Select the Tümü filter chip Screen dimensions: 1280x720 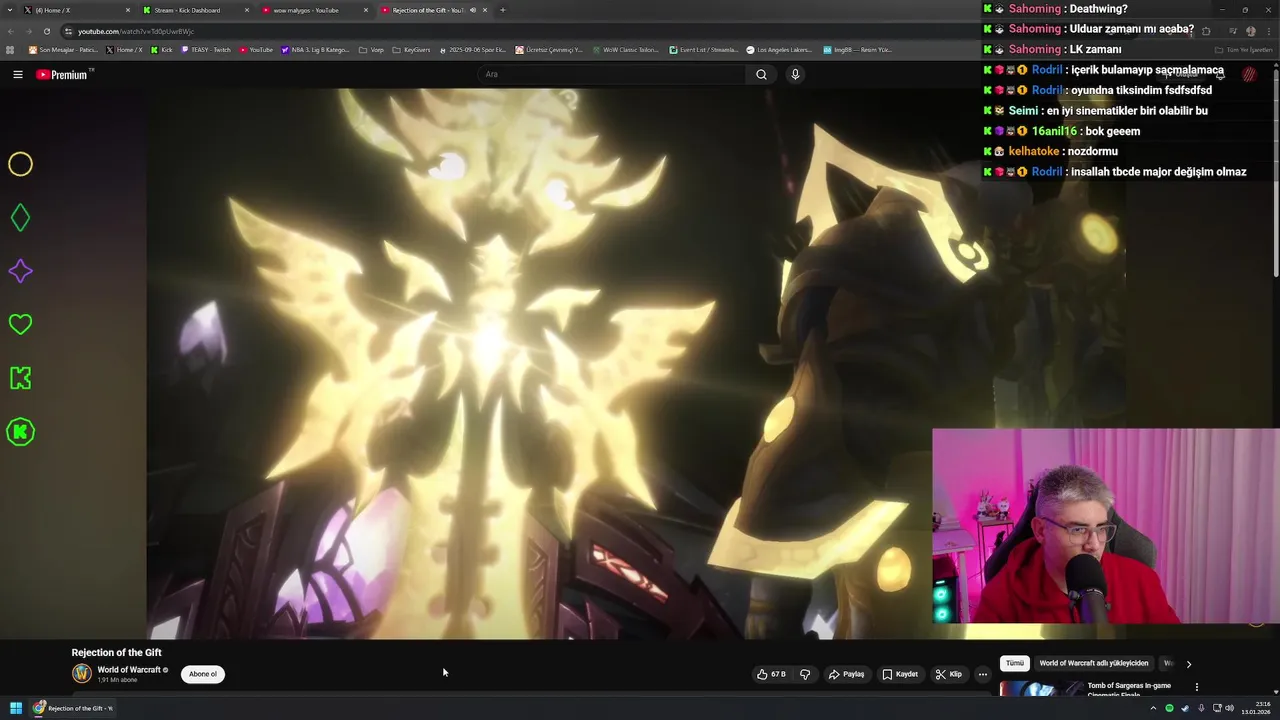[1015, 663]
